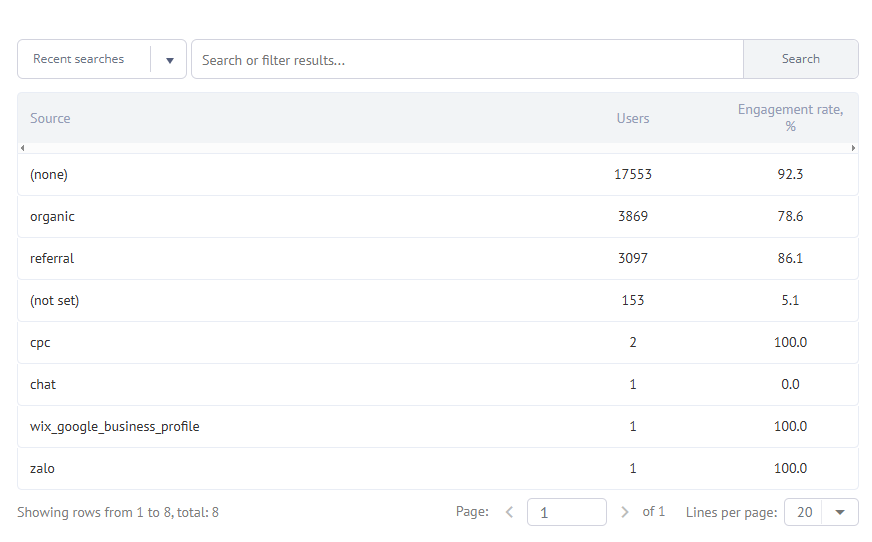Select the Recent searches label
Viewport: 872px width, 542px height.
[79, 59]
